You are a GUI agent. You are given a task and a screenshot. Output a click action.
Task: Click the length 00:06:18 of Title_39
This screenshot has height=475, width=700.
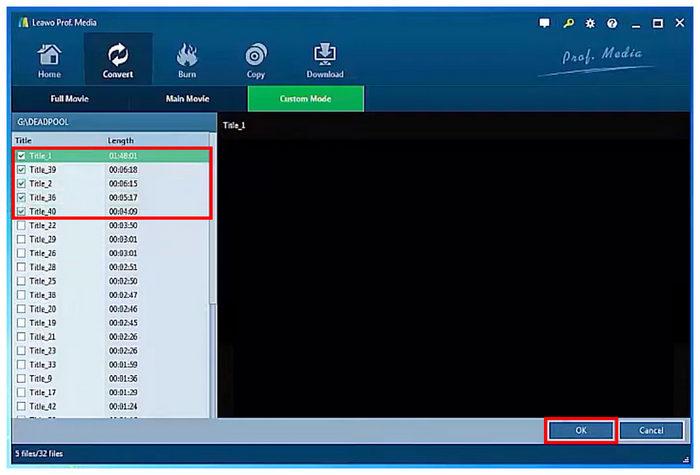click(x=123, y=170)
